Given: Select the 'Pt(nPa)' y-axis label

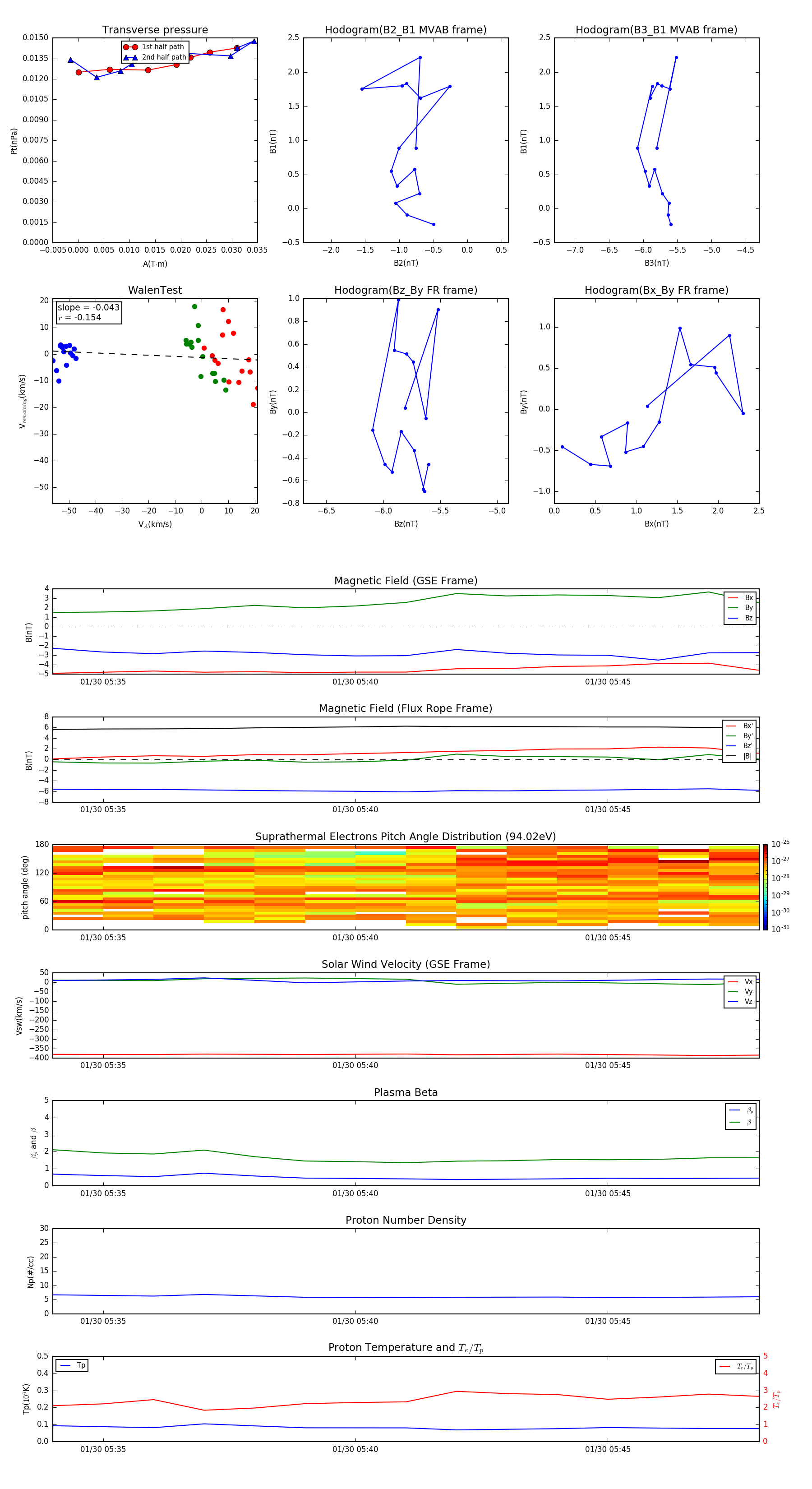Looking at the screenshot, I should pos(14,141).
